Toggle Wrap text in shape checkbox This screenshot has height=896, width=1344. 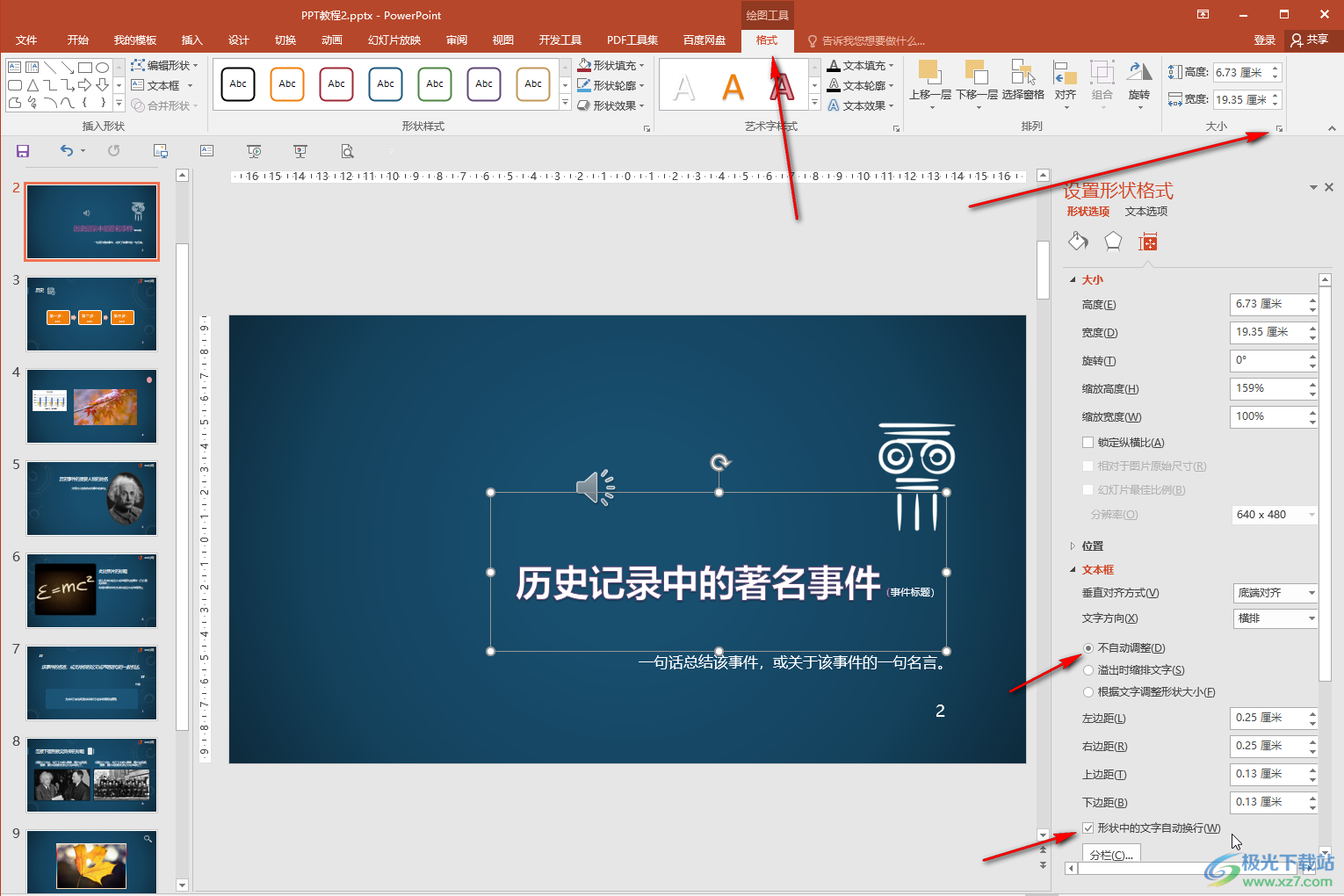coord(1088,828)
